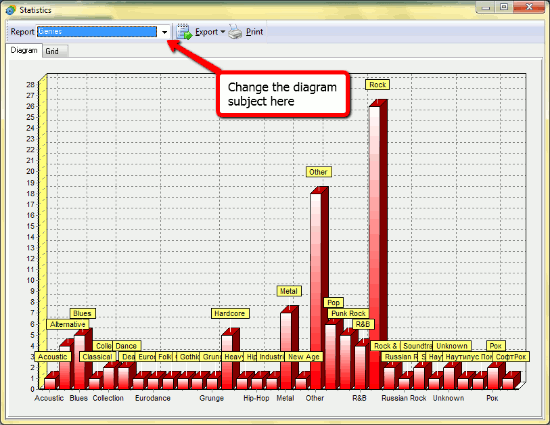Click the R&B label above bar

(363, 324)
